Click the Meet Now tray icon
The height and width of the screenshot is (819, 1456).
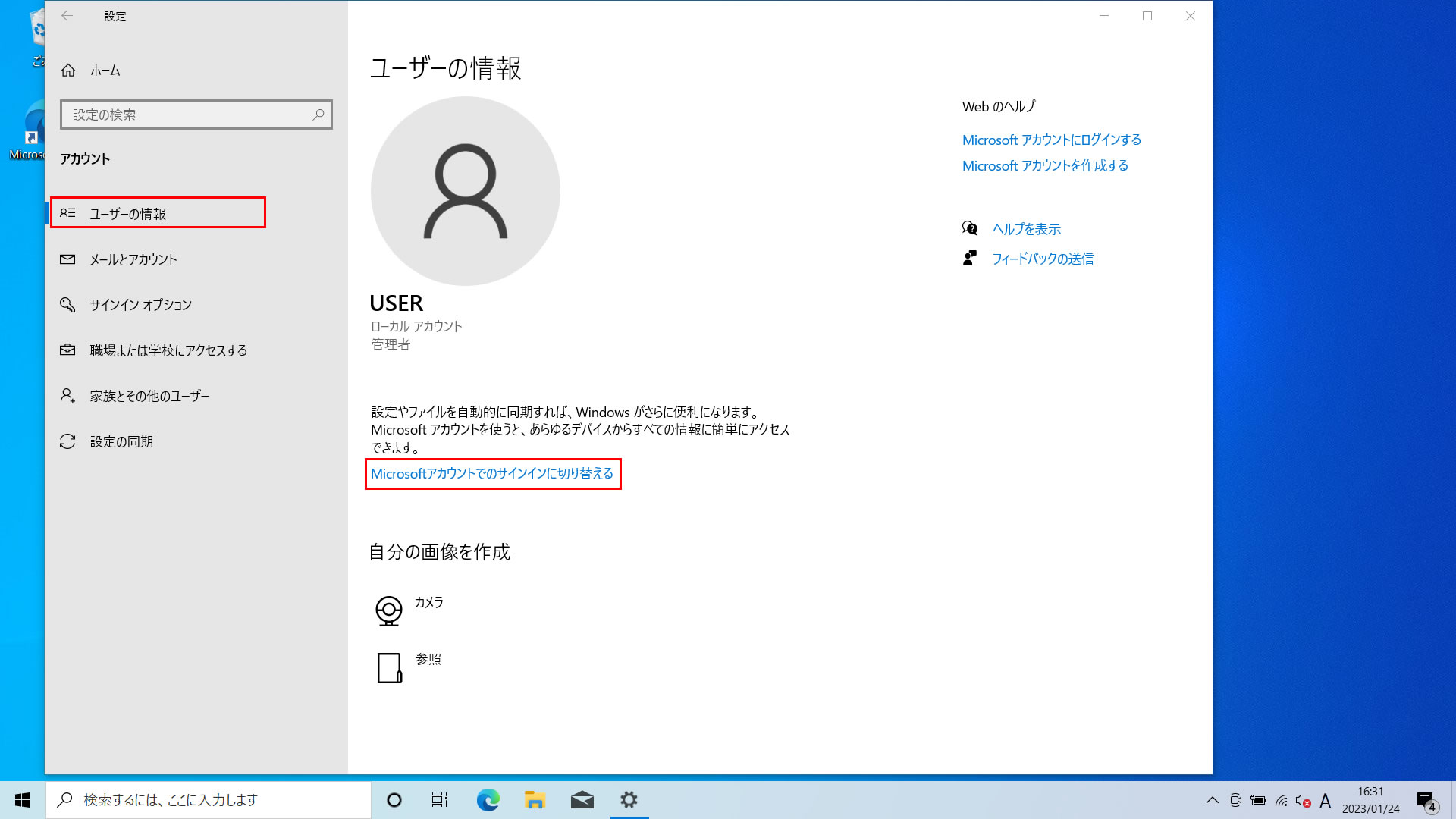1235,800
